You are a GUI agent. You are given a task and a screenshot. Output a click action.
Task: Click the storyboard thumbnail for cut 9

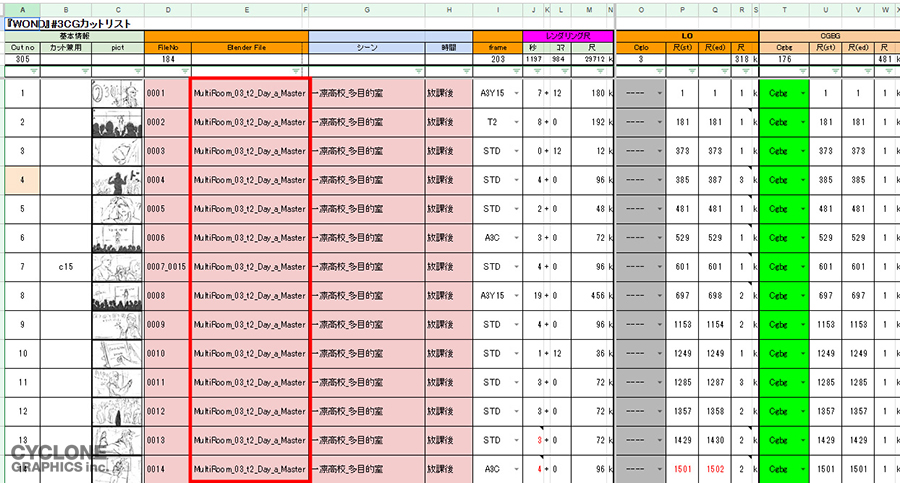click(118, 325)
